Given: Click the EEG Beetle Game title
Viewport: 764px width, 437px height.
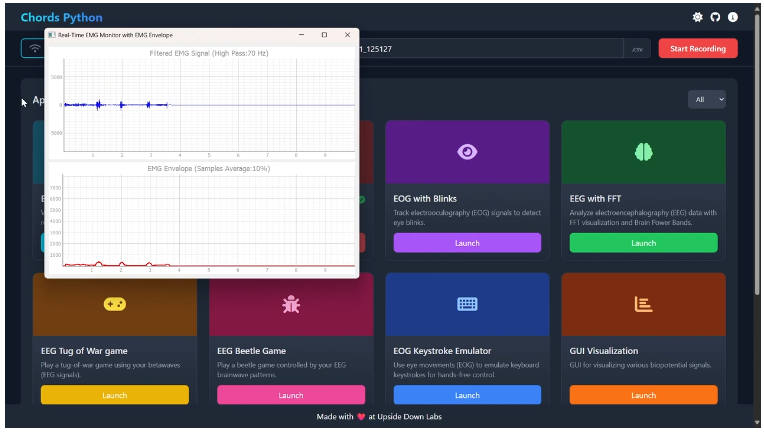Looking at the screenshot, I should [251, 351].
